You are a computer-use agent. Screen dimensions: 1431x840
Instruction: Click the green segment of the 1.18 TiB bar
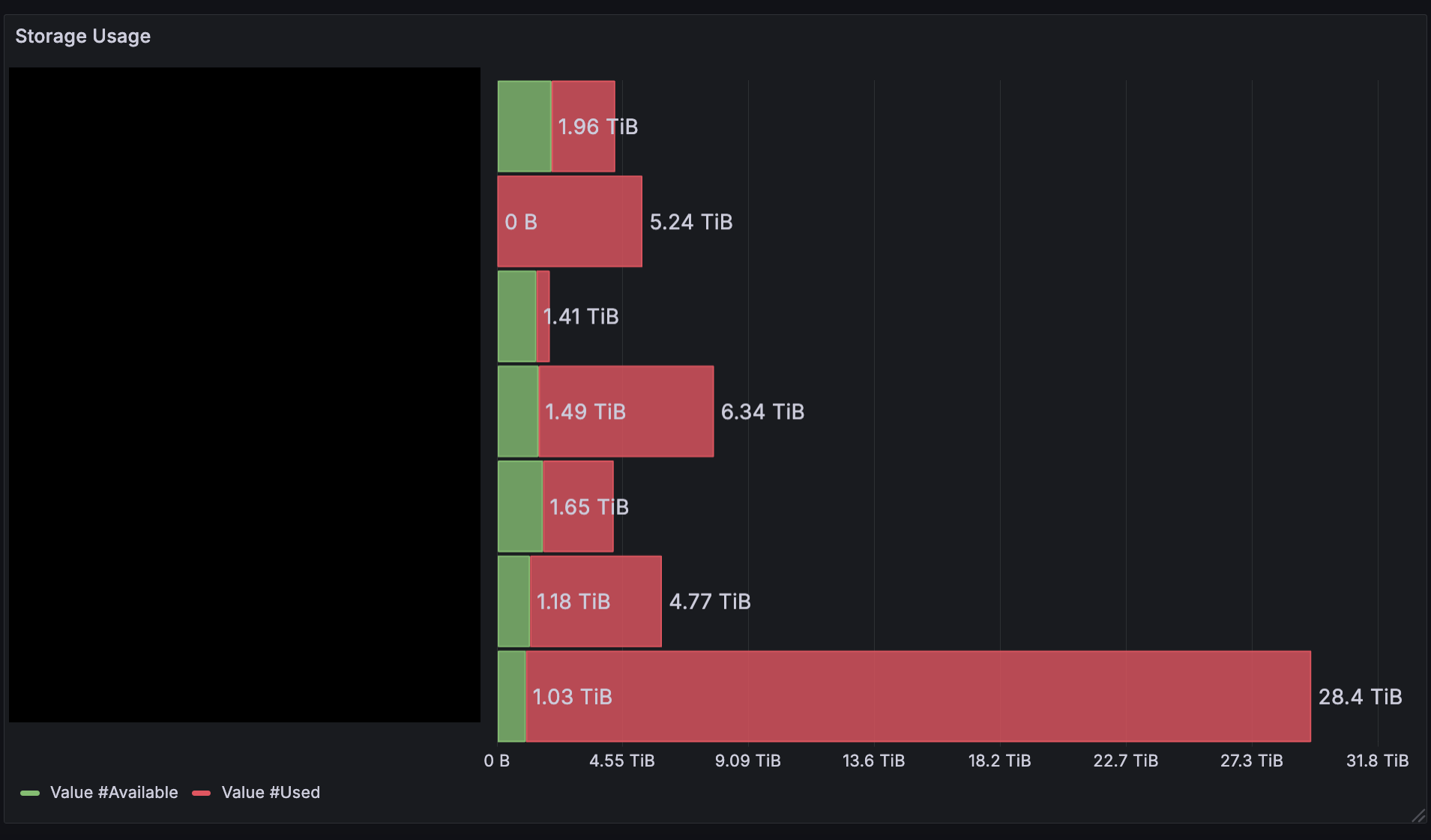pos(513,601)
